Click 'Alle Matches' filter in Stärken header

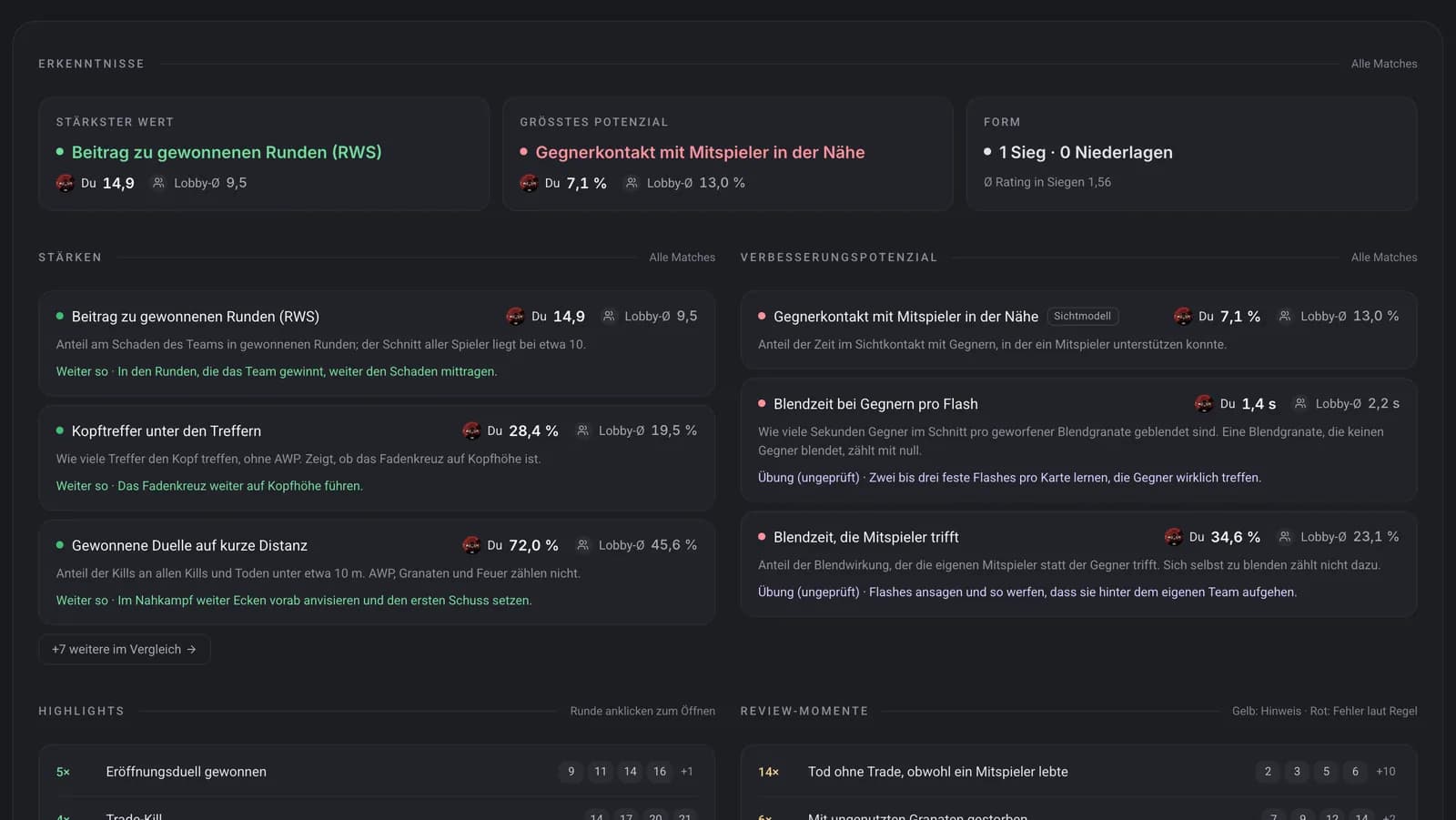point(682,258)
